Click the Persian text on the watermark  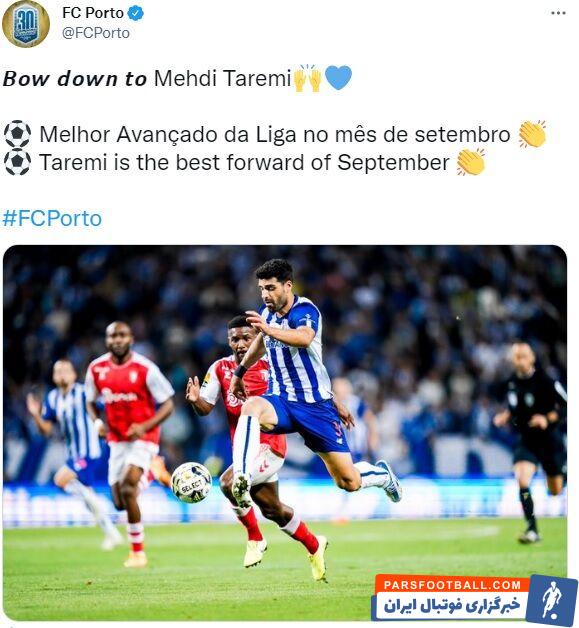point(452,605)
